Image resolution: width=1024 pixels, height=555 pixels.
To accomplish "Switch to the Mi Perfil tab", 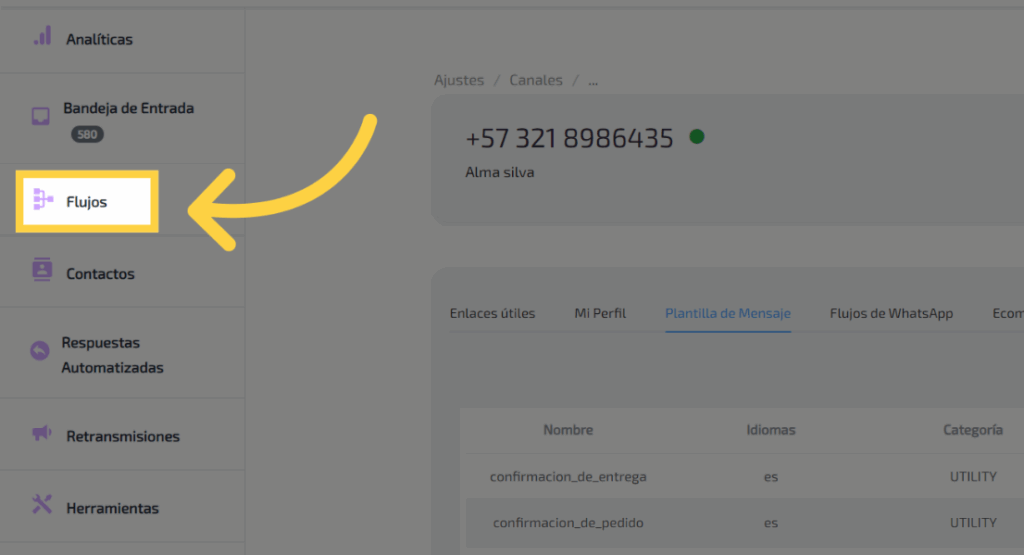I will (600, 313).
